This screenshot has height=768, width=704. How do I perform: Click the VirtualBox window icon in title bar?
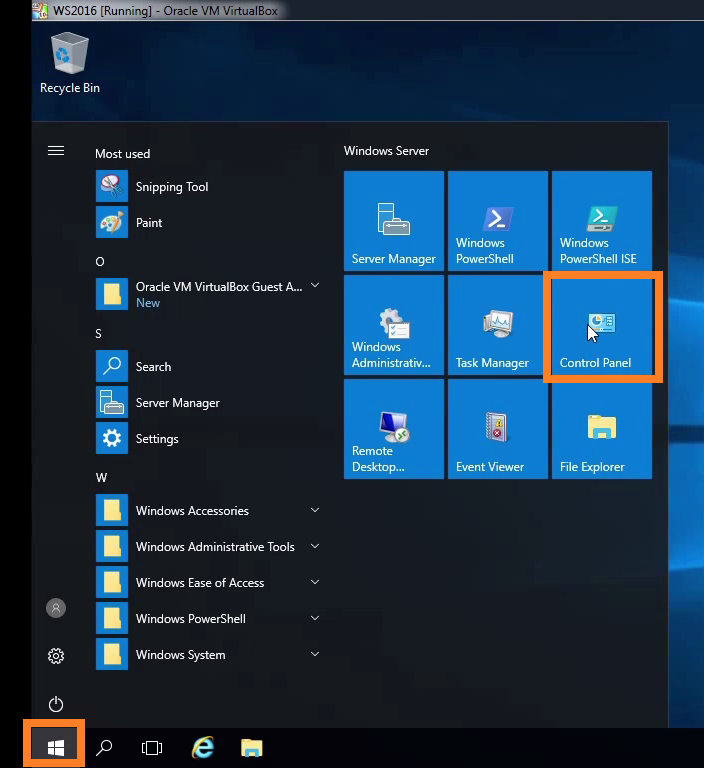click(x=40, y=10)
